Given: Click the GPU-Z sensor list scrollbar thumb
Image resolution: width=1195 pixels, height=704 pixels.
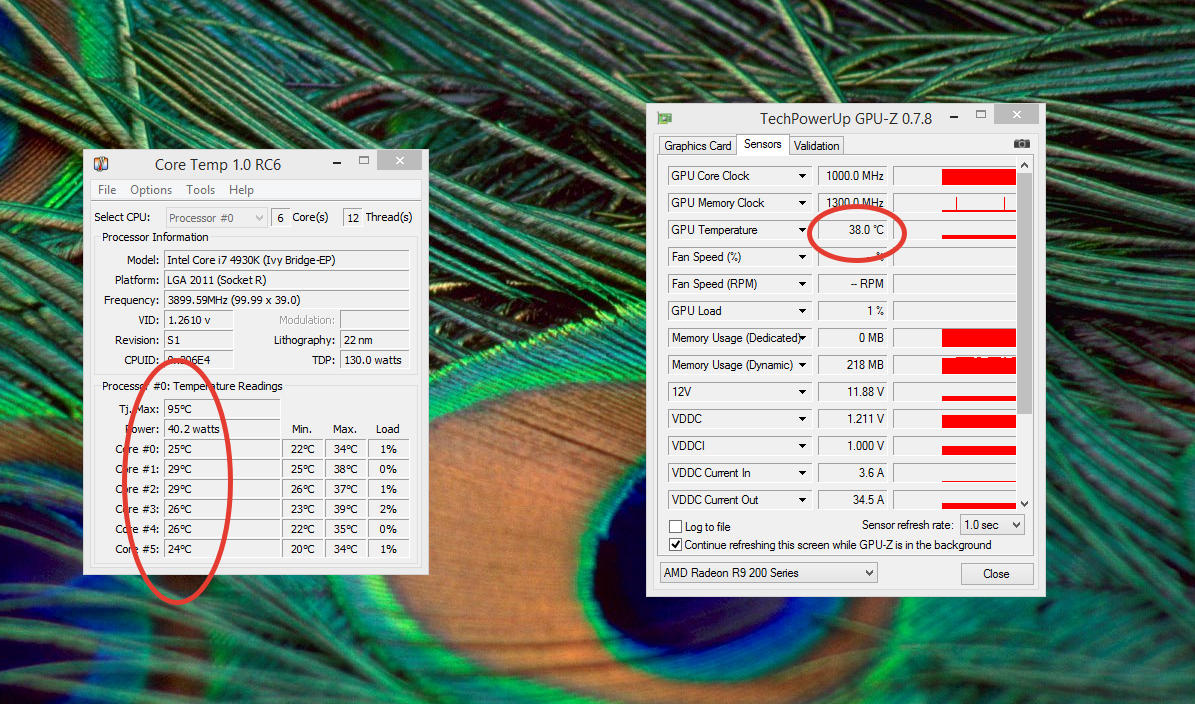Looking at the screenshot, I should coord(1024,293).
